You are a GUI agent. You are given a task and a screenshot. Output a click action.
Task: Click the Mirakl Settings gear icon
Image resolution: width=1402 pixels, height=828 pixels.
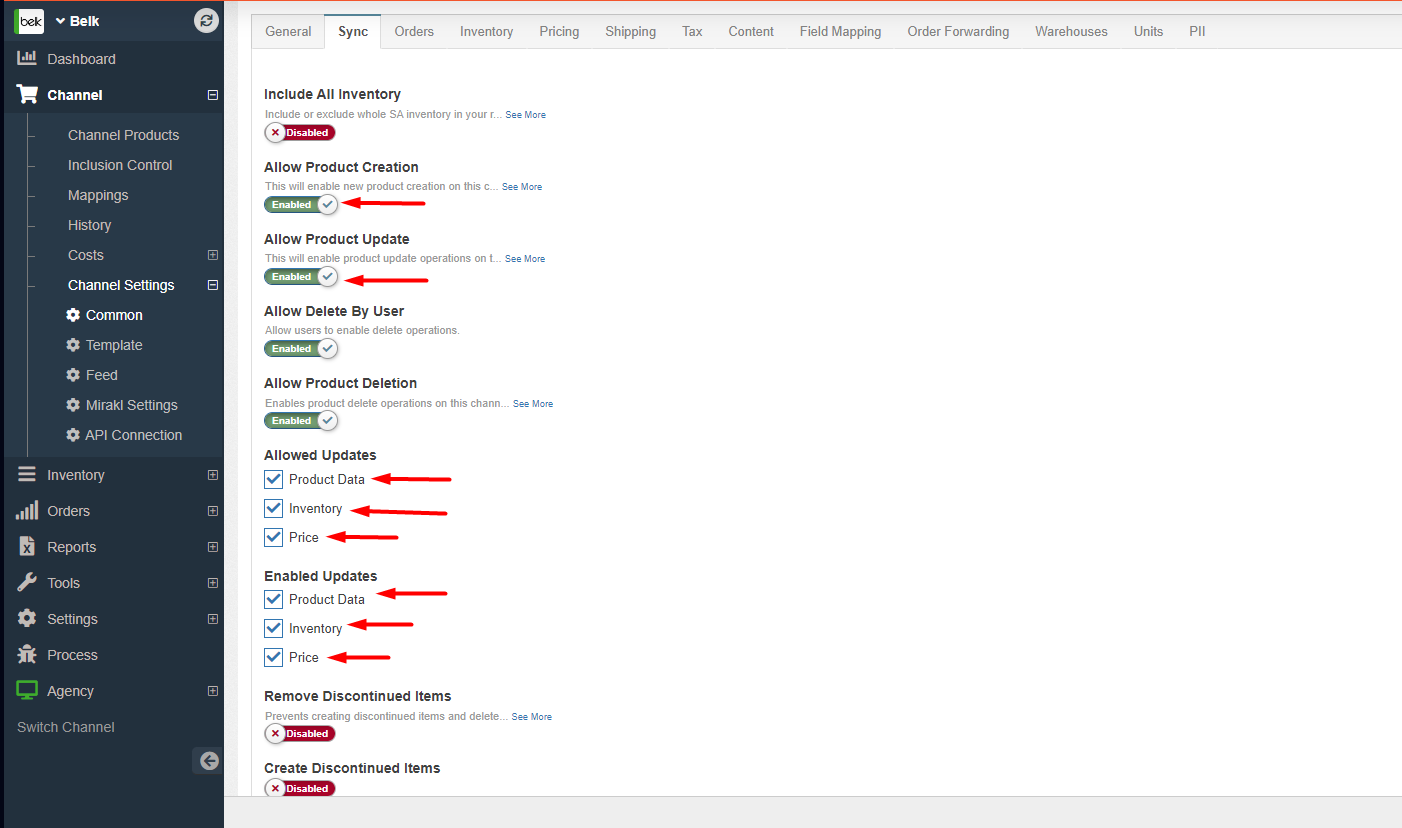73,405
